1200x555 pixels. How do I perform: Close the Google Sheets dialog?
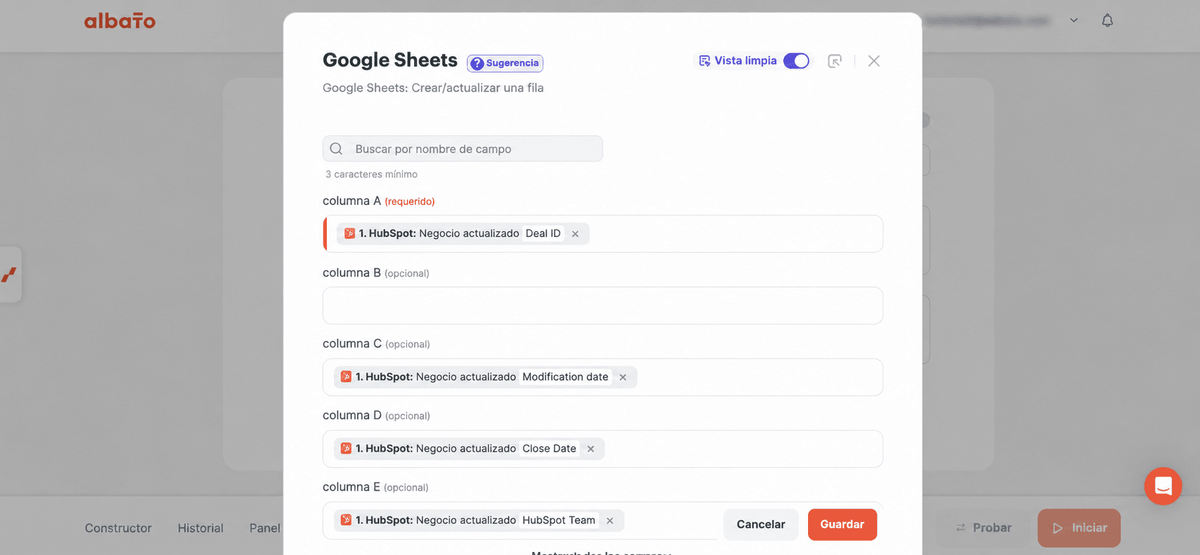coord(874,61)
